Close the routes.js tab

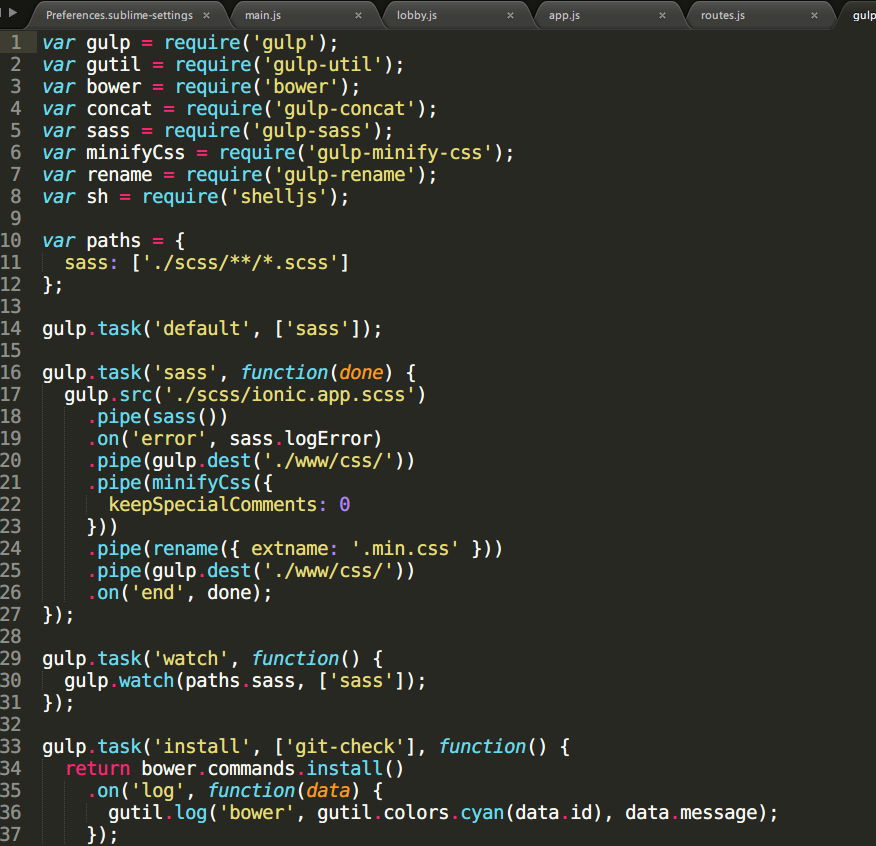click(815, 16)
